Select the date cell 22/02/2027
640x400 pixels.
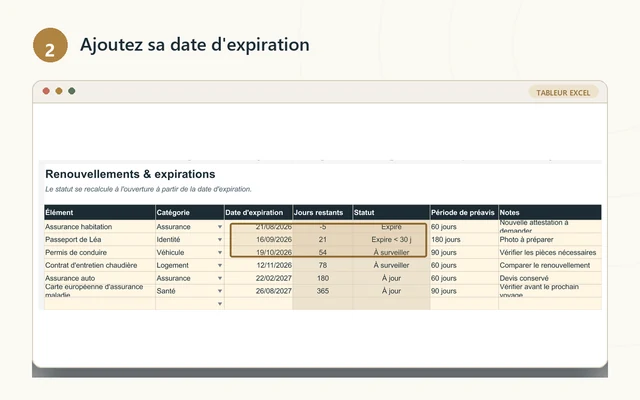pos(258,278)
